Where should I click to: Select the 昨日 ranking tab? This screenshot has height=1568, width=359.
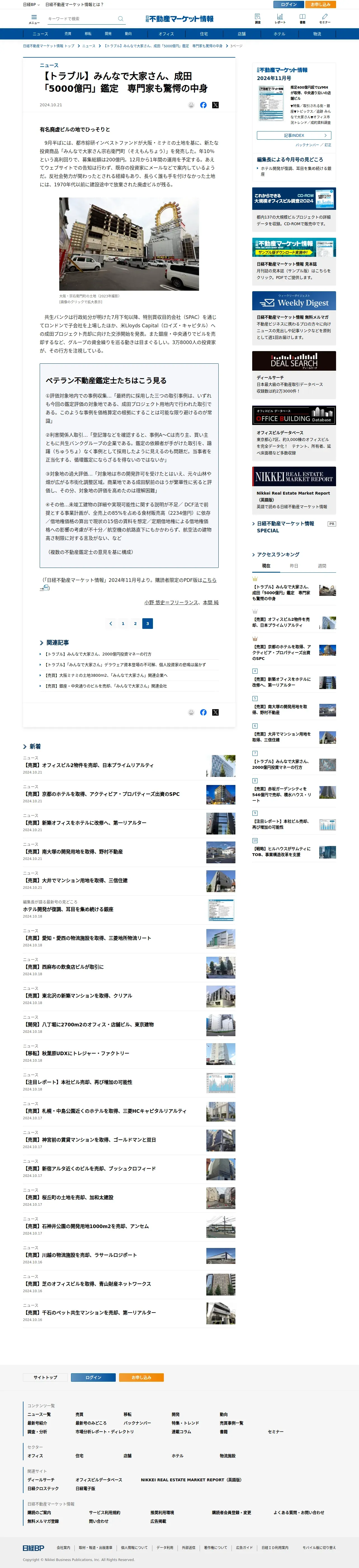tap(294, 566)
